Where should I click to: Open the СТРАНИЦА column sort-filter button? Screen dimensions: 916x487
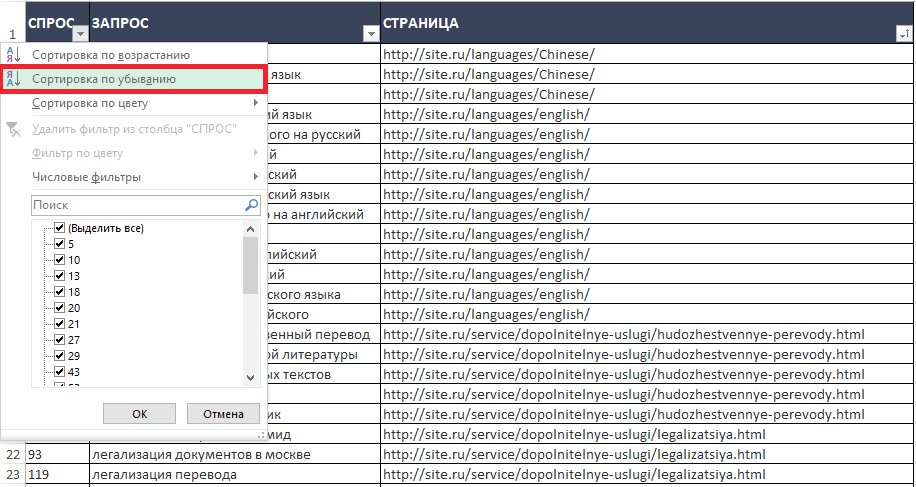tap(903, 34)
